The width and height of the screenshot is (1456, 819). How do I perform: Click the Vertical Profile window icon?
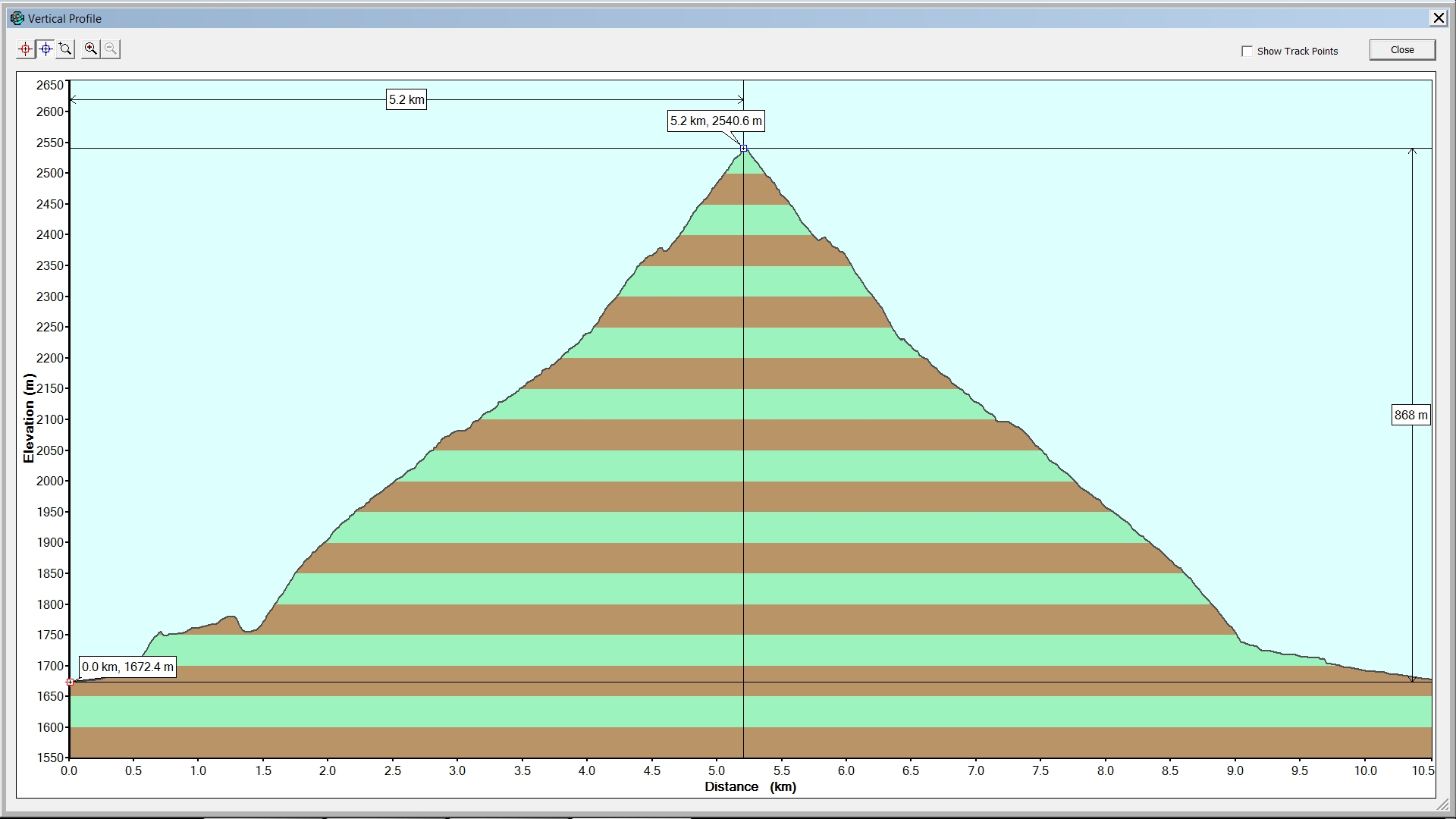[17, 18]
